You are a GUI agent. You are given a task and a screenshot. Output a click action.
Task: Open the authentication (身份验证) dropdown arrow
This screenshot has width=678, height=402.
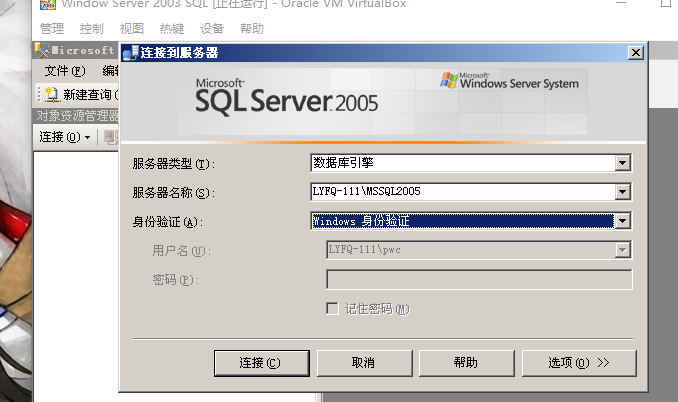click(622, 221)
